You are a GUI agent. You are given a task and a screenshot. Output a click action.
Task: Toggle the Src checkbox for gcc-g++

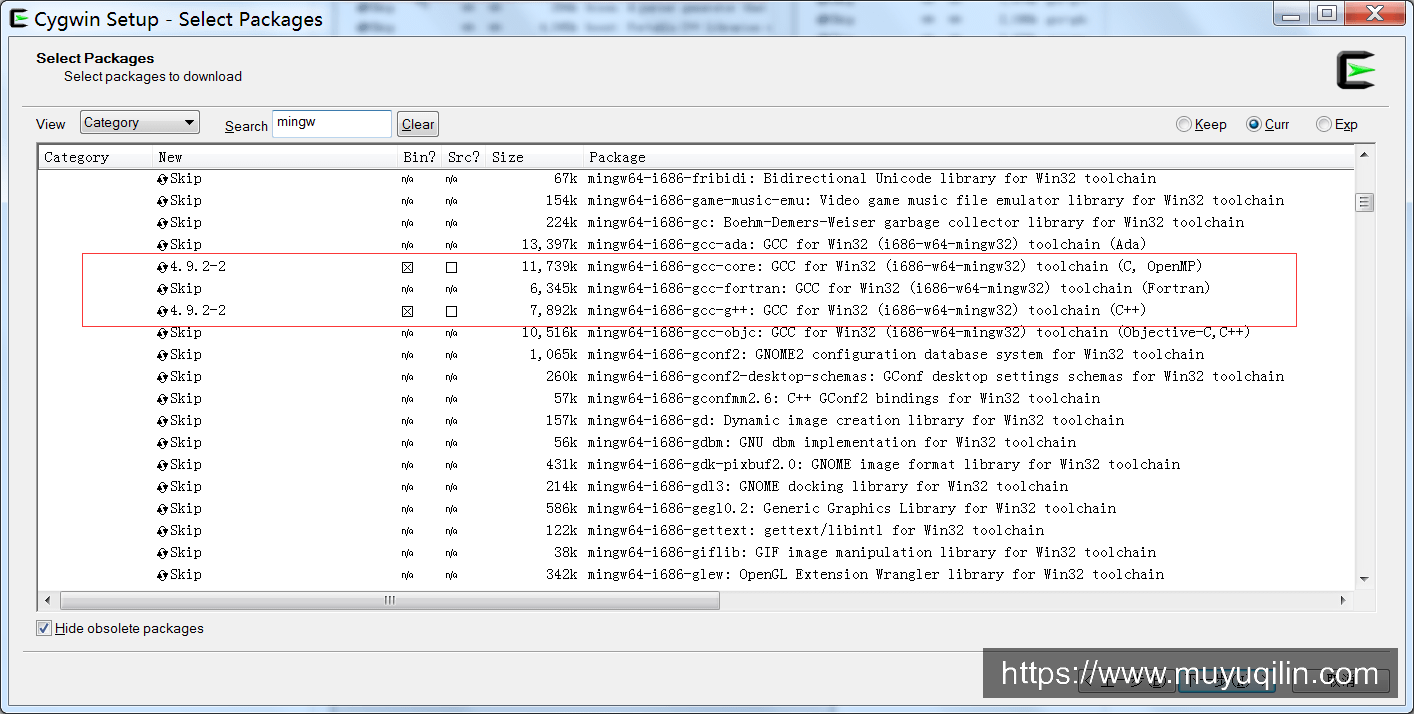[451, 312]
